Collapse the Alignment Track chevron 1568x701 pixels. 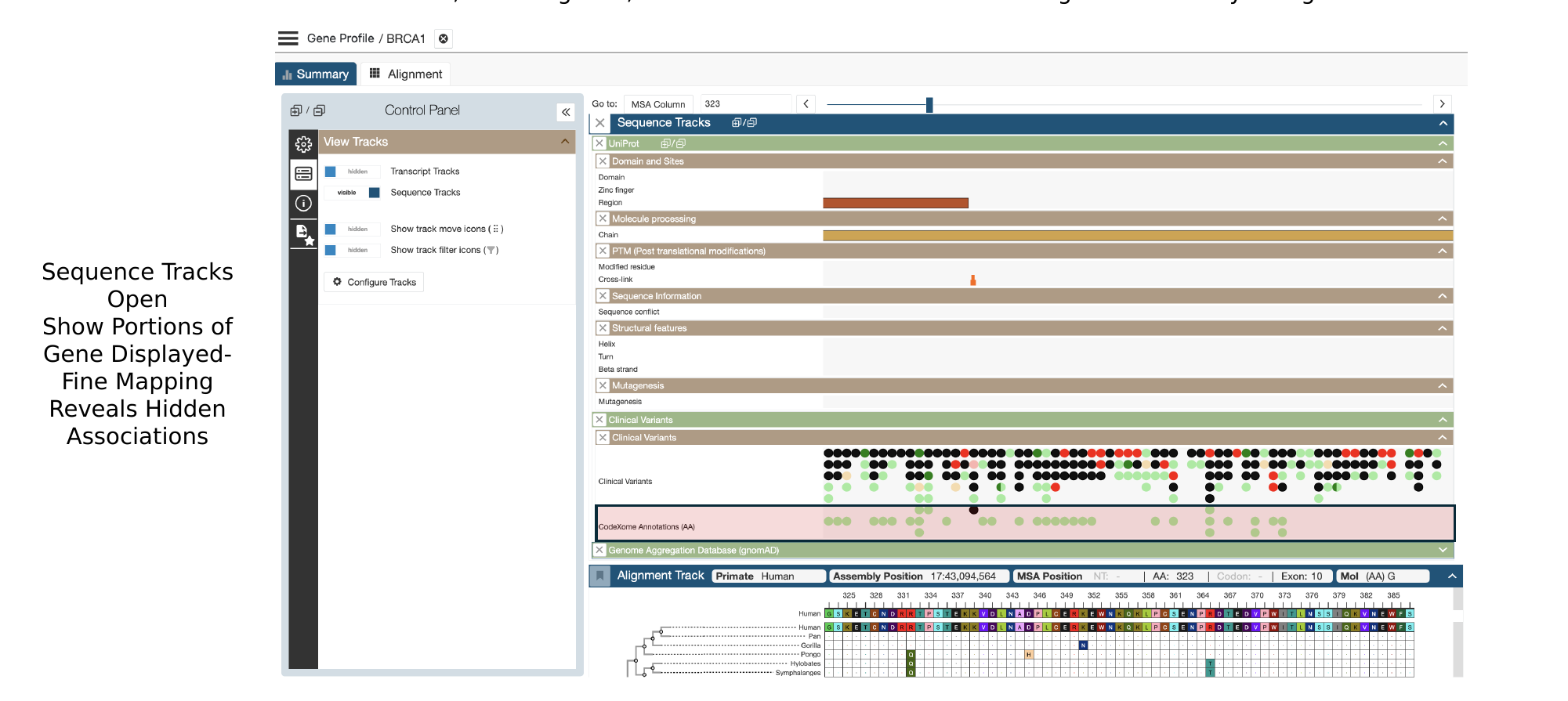tap(1452, 576)
